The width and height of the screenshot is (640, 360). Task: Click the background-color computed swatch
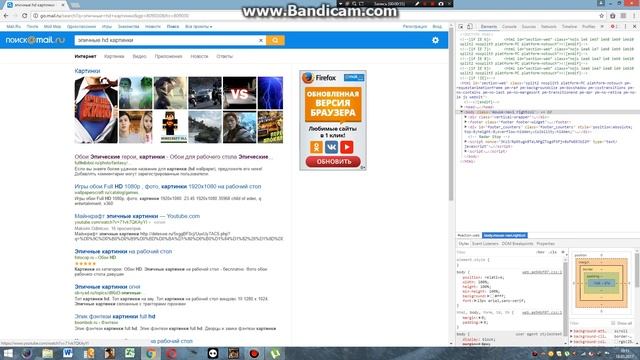pyautogui.click(x=616, y=342)
